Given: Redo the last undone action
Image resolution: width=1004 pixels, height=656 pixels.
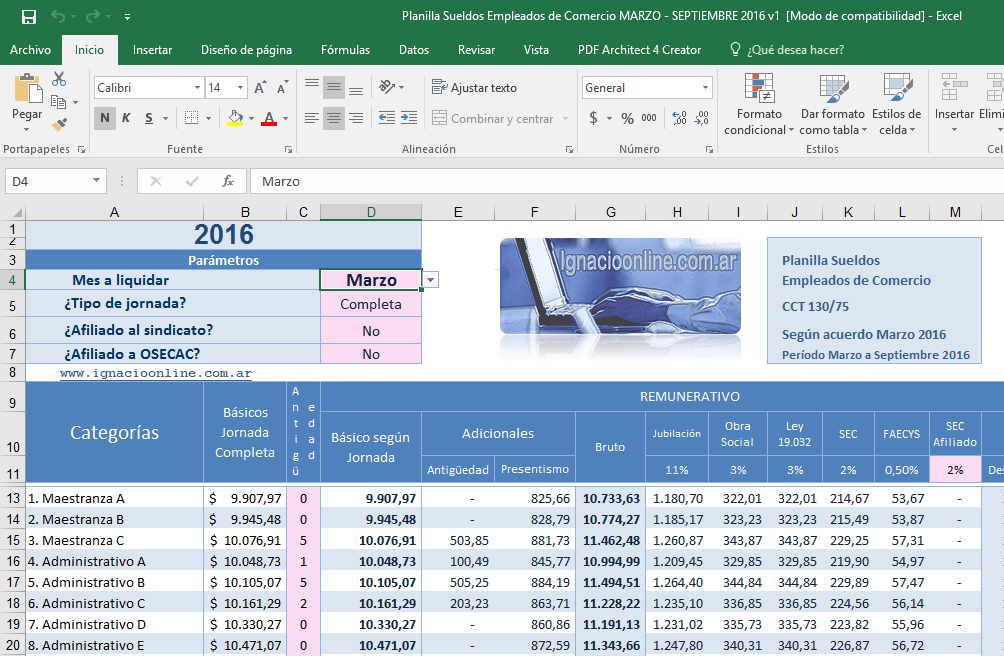Looking at the screenshot, I should point(93,17).
